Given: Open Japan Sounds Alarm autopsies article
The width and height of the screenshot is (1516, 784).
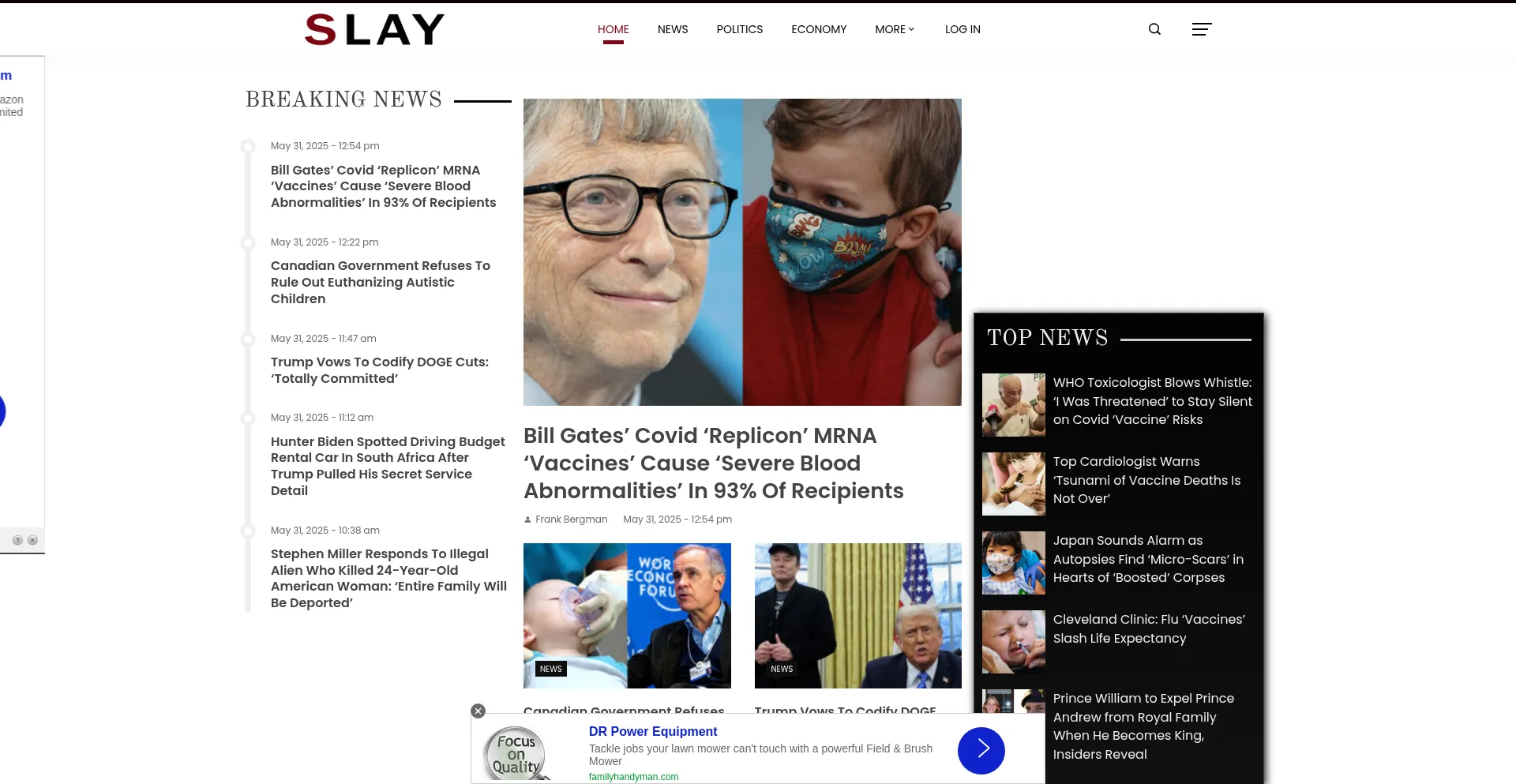Looking at the screenshot, I should [1148, 559].
